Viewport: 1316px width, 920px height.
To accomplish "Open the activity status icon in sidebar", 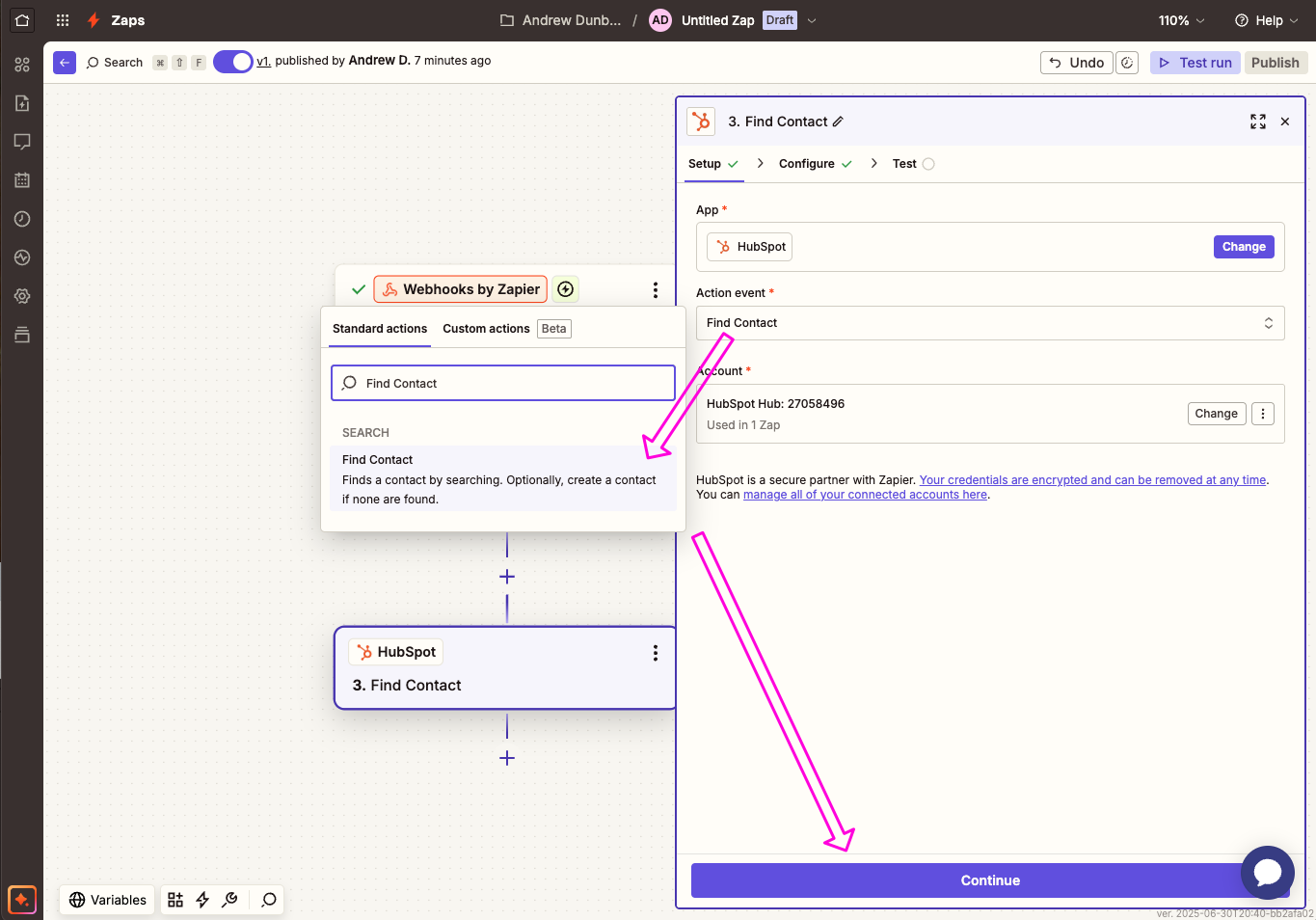I will pyautogui.click(x=22, y=257).
